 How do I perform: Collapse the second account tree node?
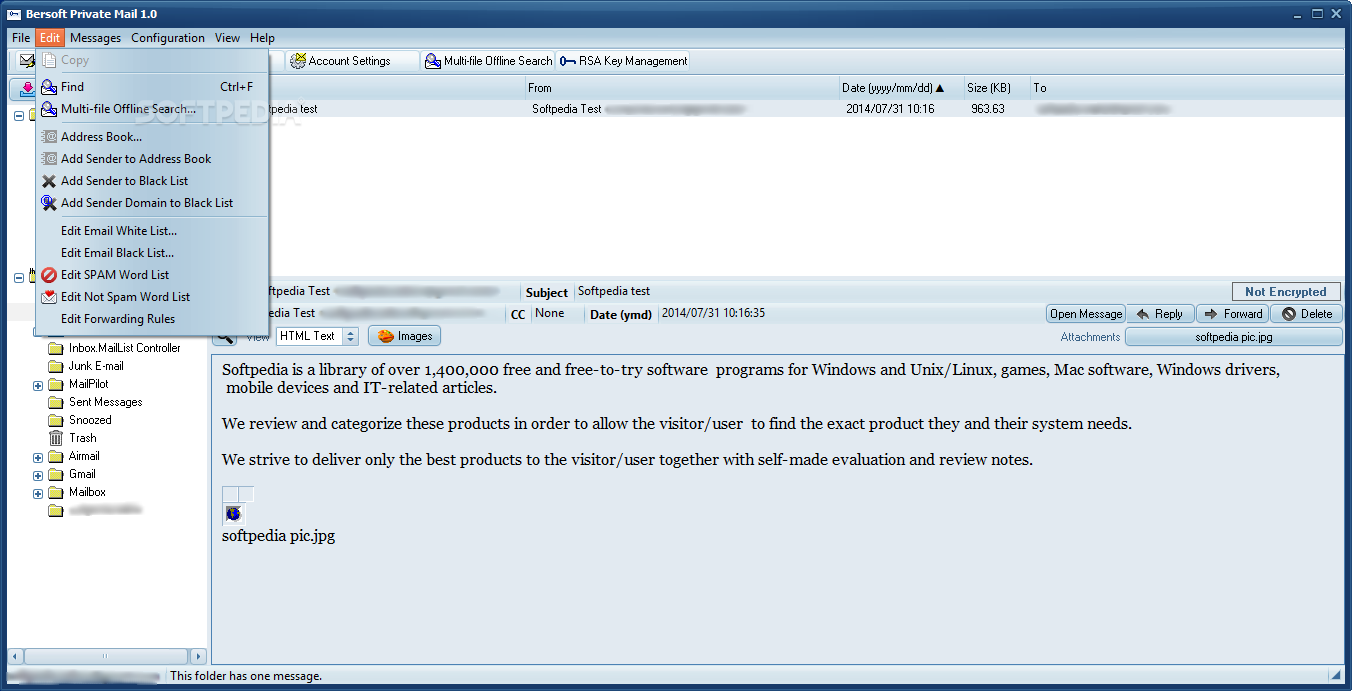19,278
